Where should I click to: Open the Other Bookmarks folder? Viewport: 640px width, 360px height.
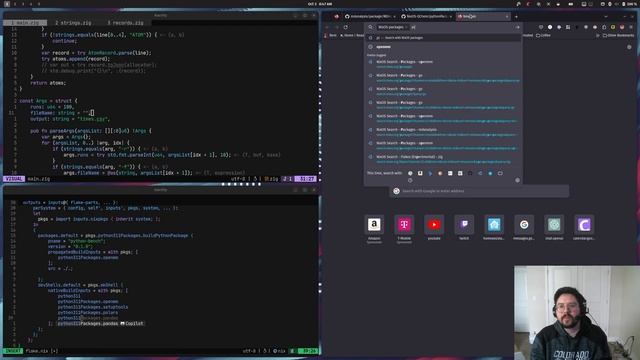coord(618,36)
